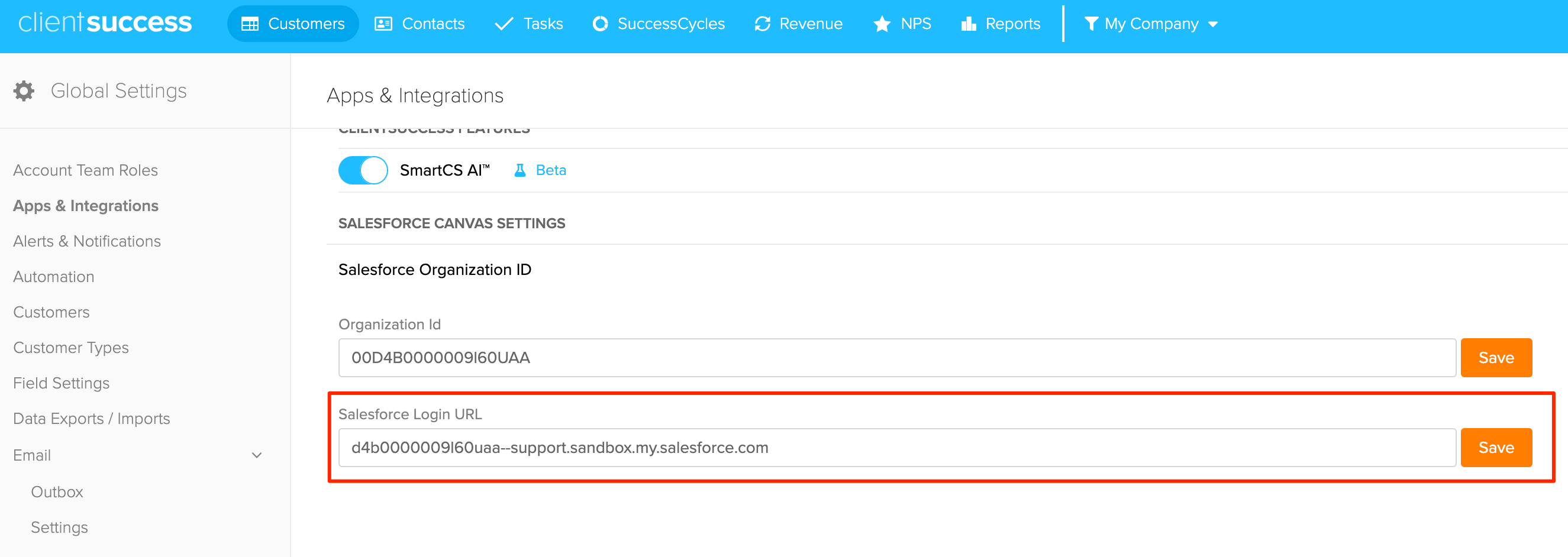Click the ClientSuccess logo
Image resolution: width=1568 pixels, height=557 pixels.
(105, 23)
